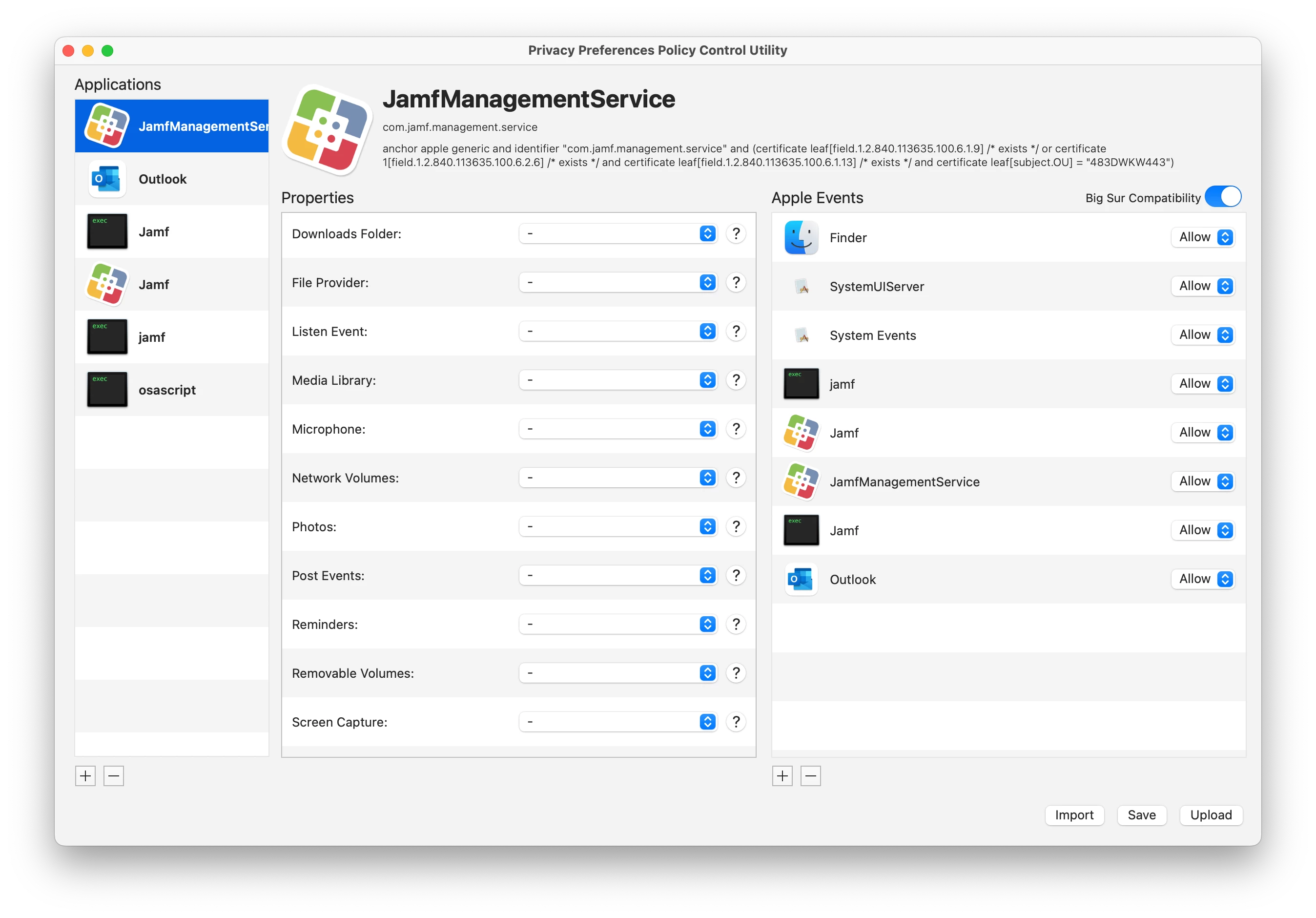Open help for Microphone

(x=736, y=428)
